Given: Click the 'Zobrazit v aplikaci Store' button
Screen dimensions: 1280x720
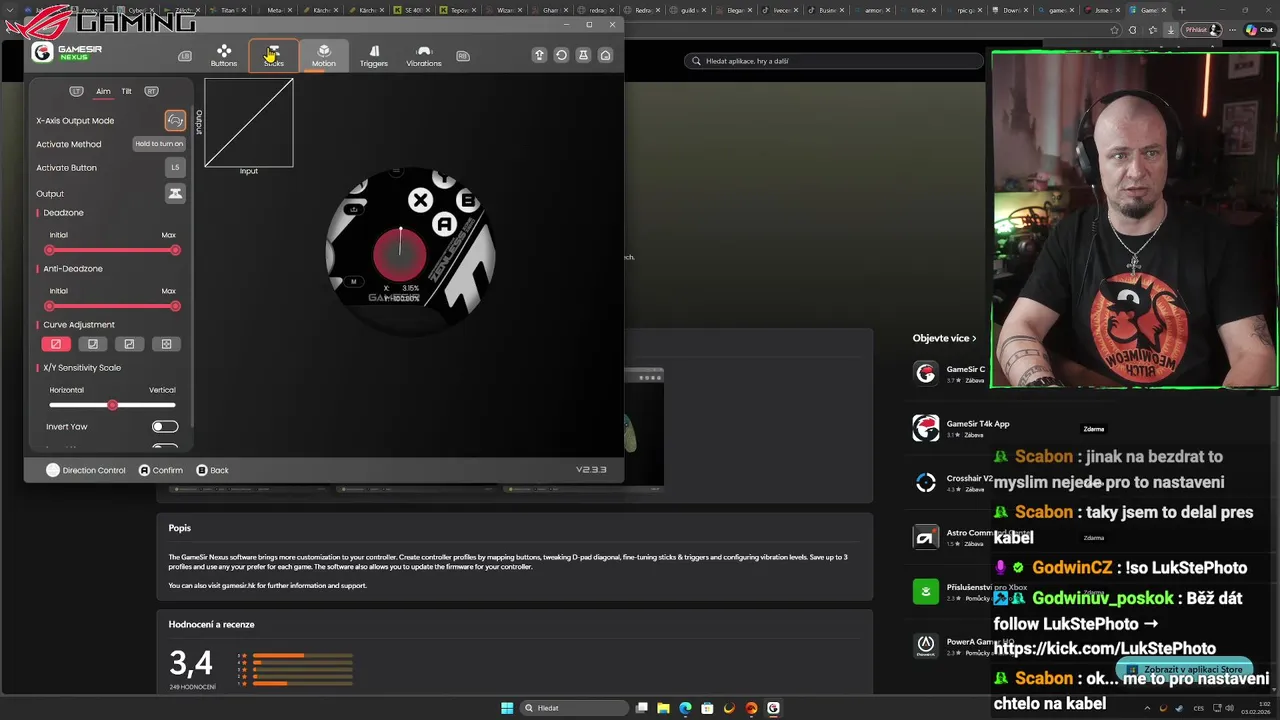Looking at the screenshot, I should 1184,670.
